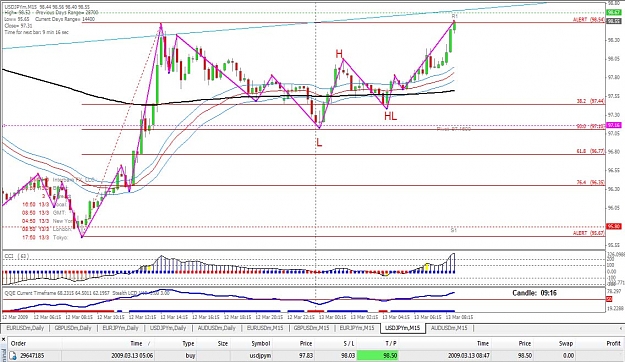The width and height of the screenshot is (625, 362).
Task: Click the green 98.57 price label
Action: [x=614, y=13]
